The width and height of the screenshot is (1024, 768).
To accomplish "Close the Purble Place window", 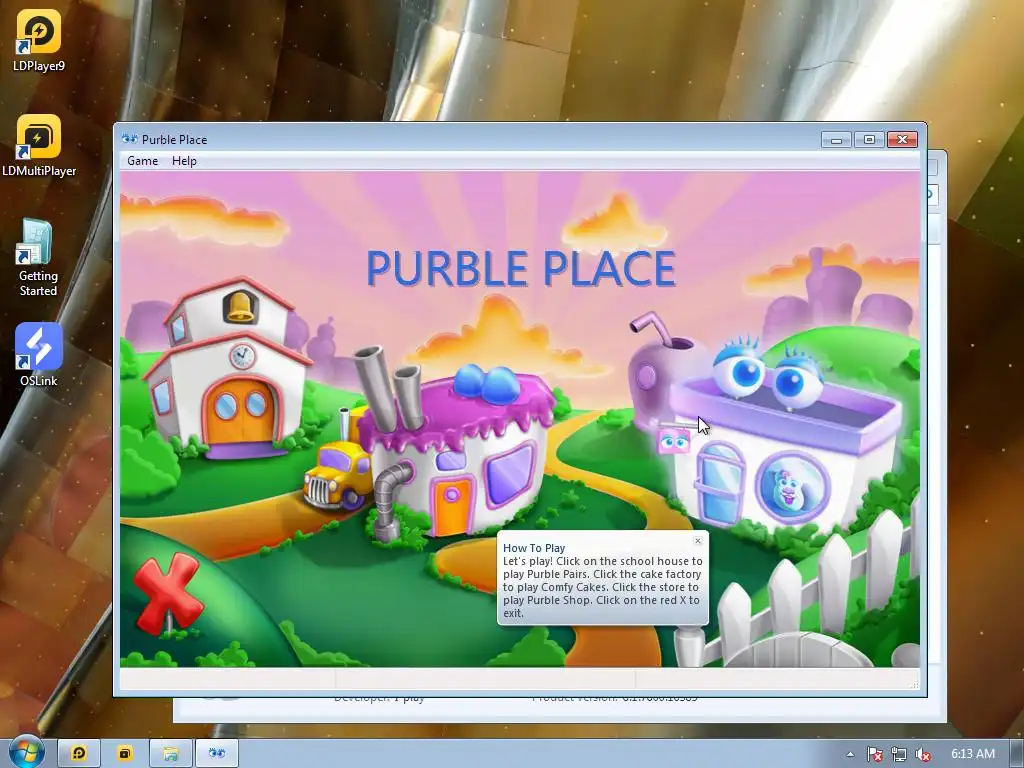I will pos(902,139).
